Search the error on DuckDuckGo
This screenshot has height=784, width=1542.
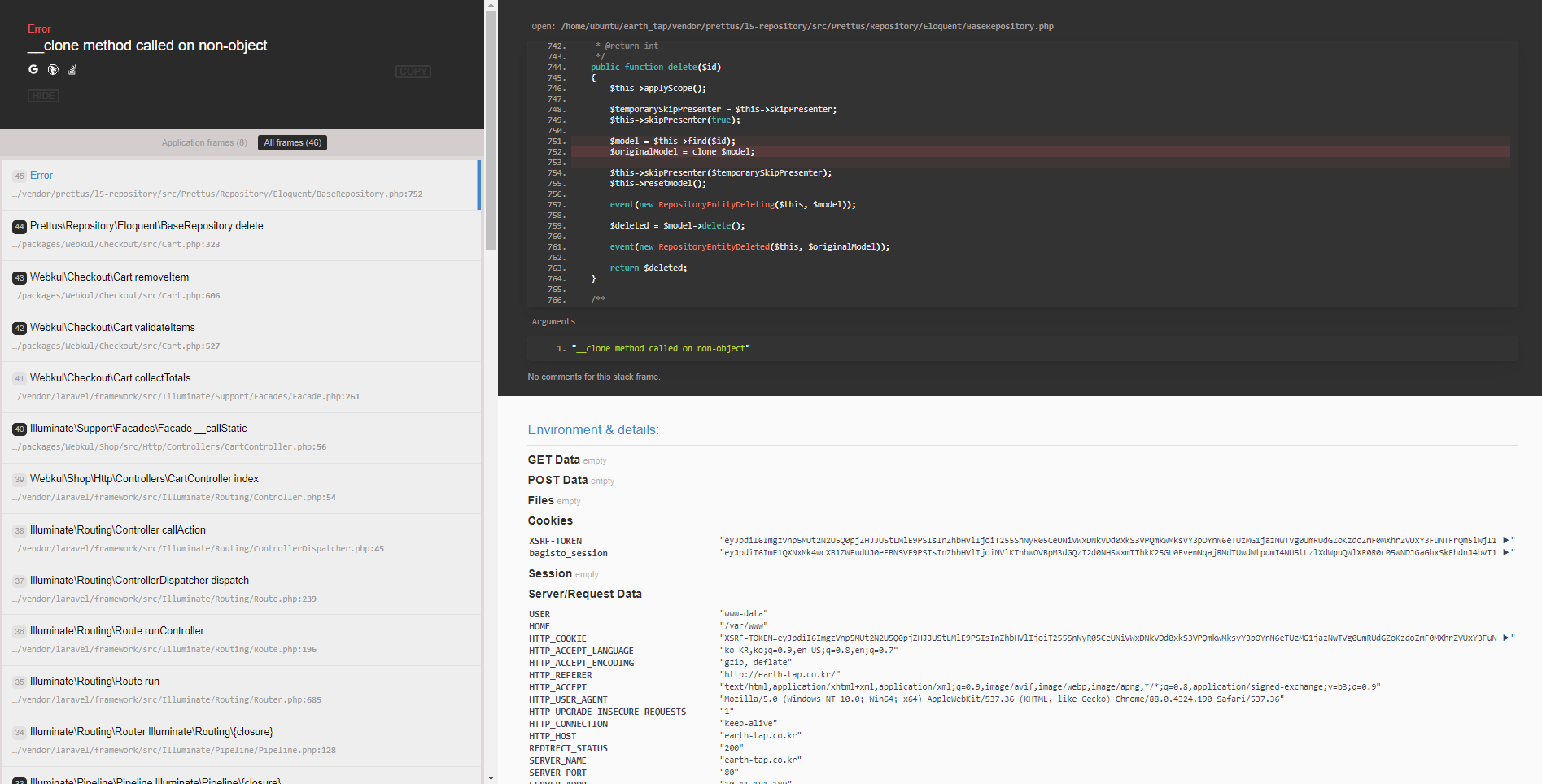[x=53, y=69]
